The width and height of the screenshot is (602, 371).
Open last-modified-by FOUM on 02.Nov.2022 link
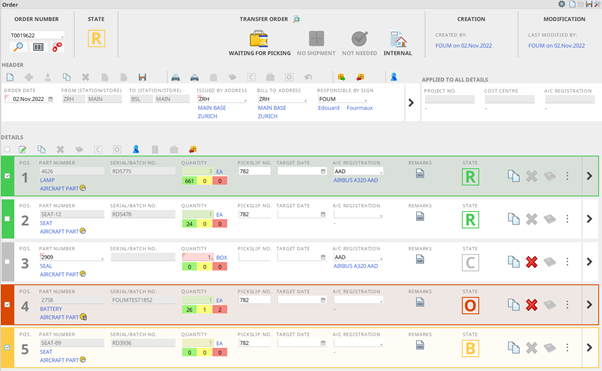(556, 45)
